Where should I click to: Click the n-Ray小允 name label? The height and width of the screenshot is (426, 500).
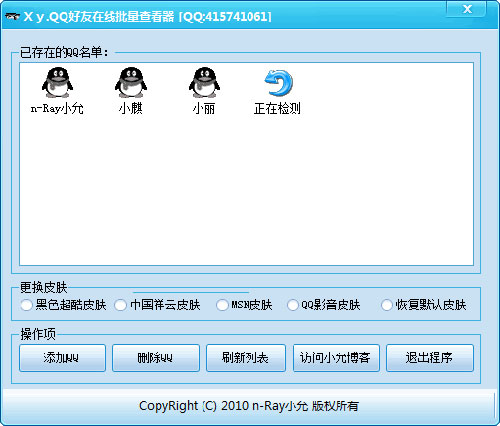[57, 108]
